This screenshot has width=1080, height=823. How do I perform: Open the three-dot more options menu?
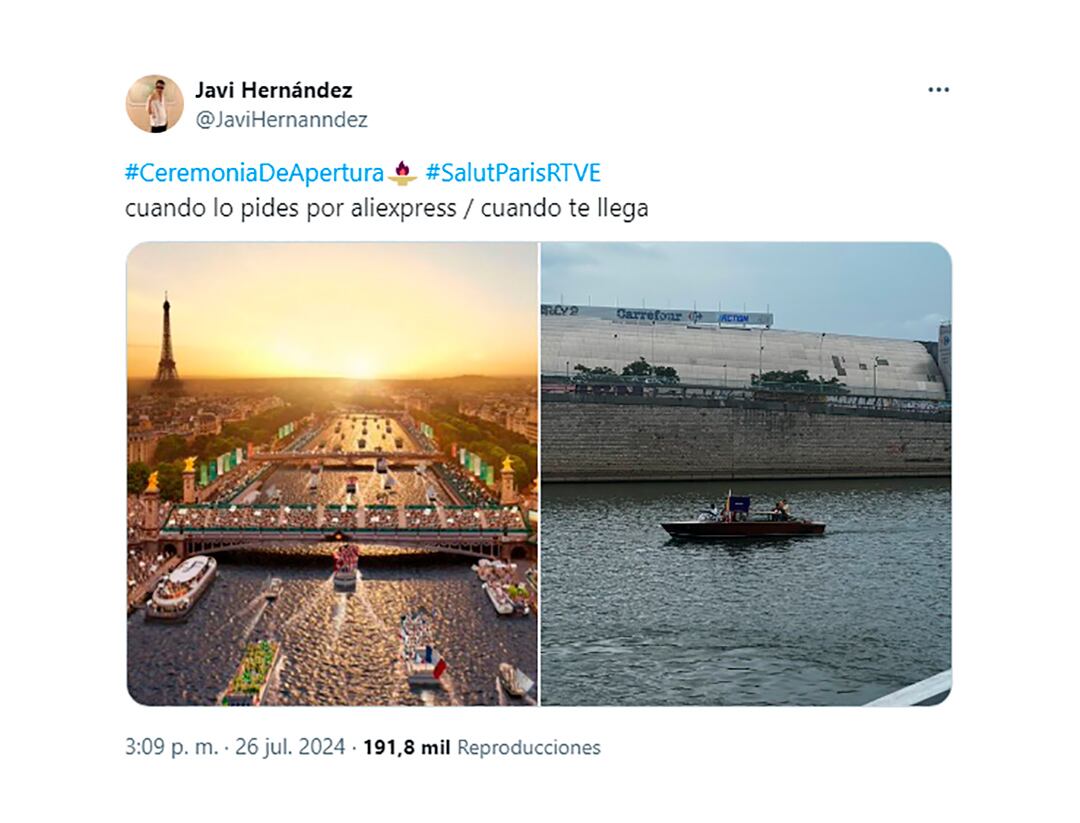[937, 90]
